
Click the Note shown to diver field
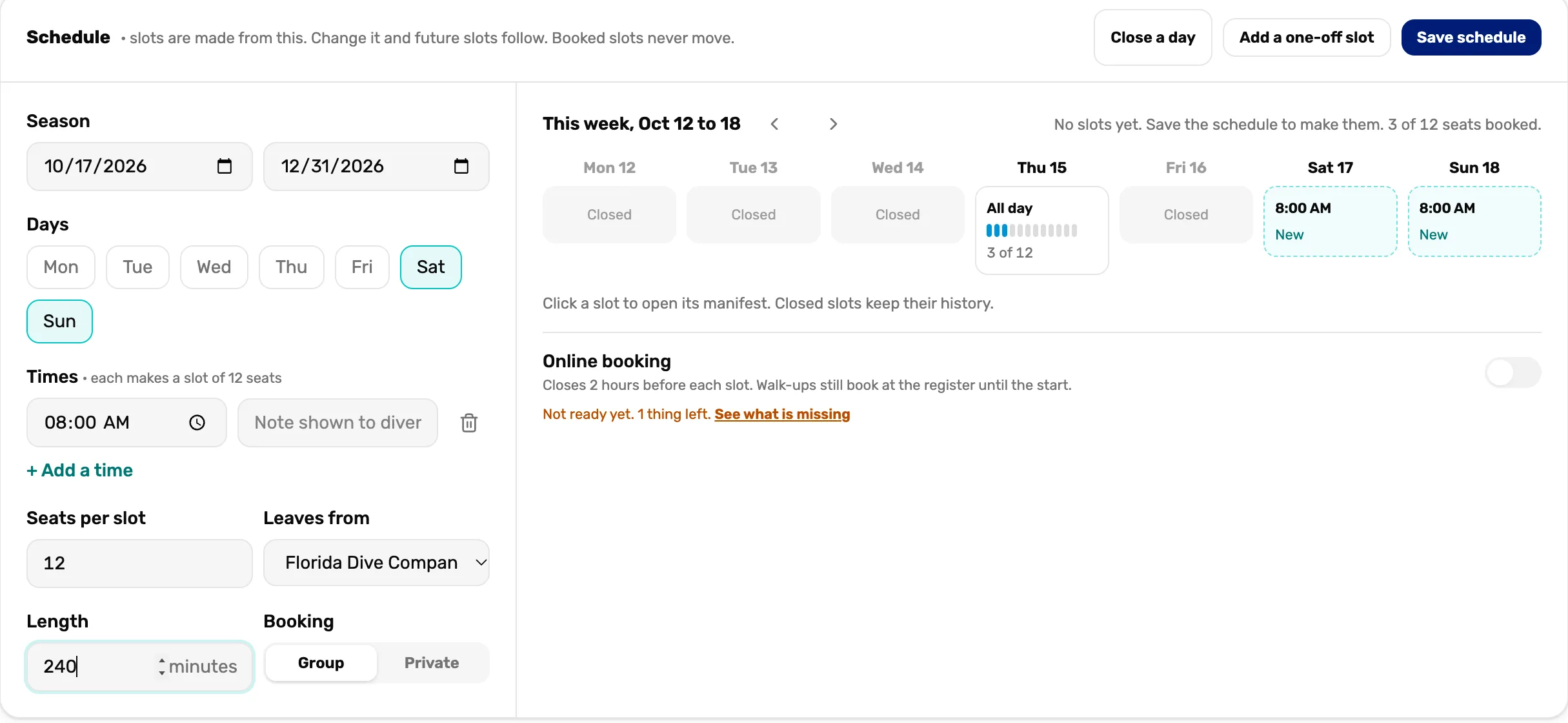click(337, 423)
